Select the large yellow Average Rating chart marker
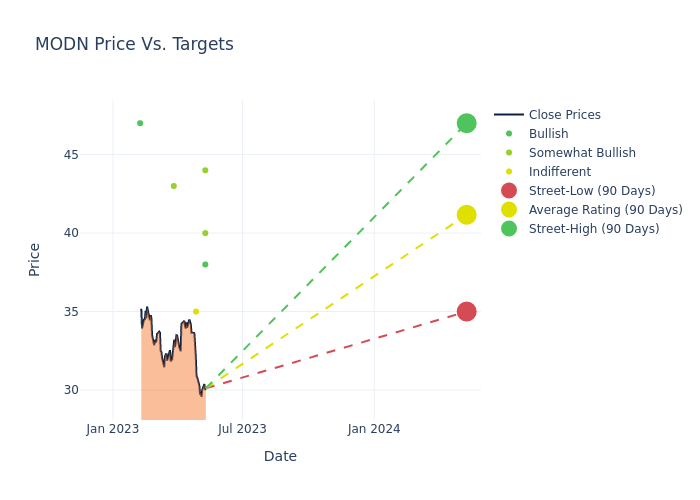The image size is (700, 500). (x=466, y=214)
